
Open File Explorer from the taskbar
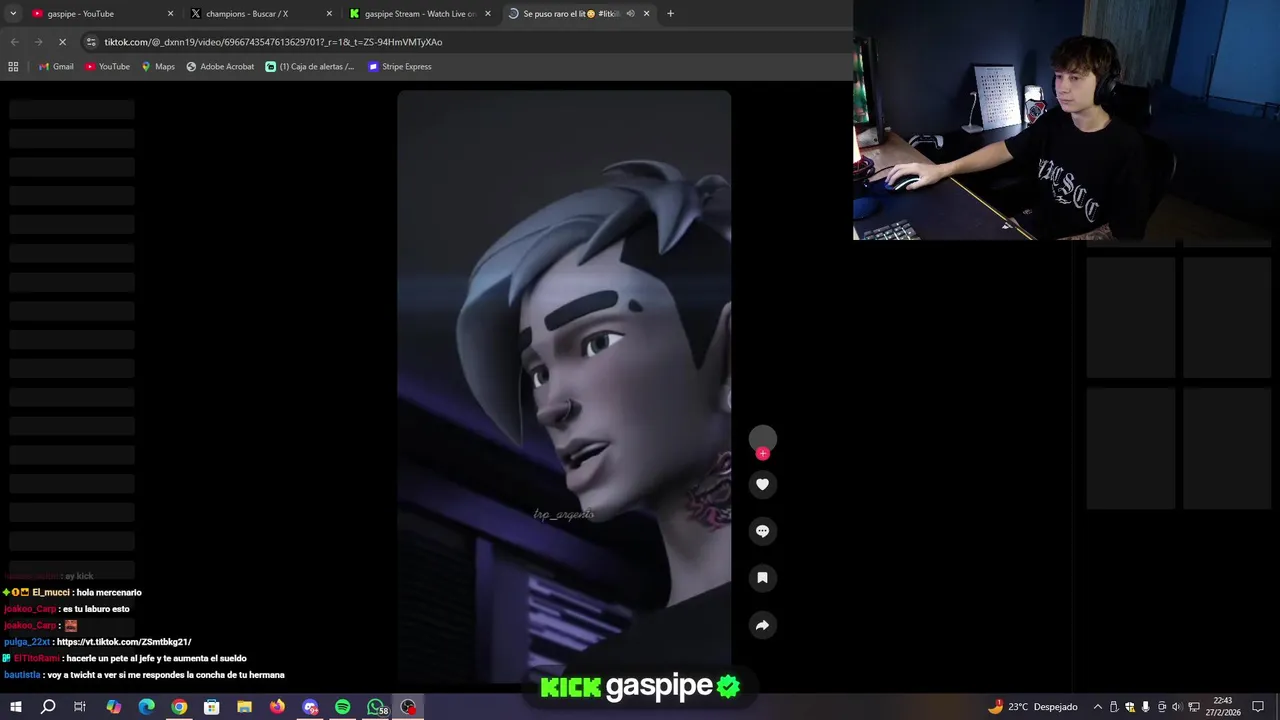click(244, 707)
